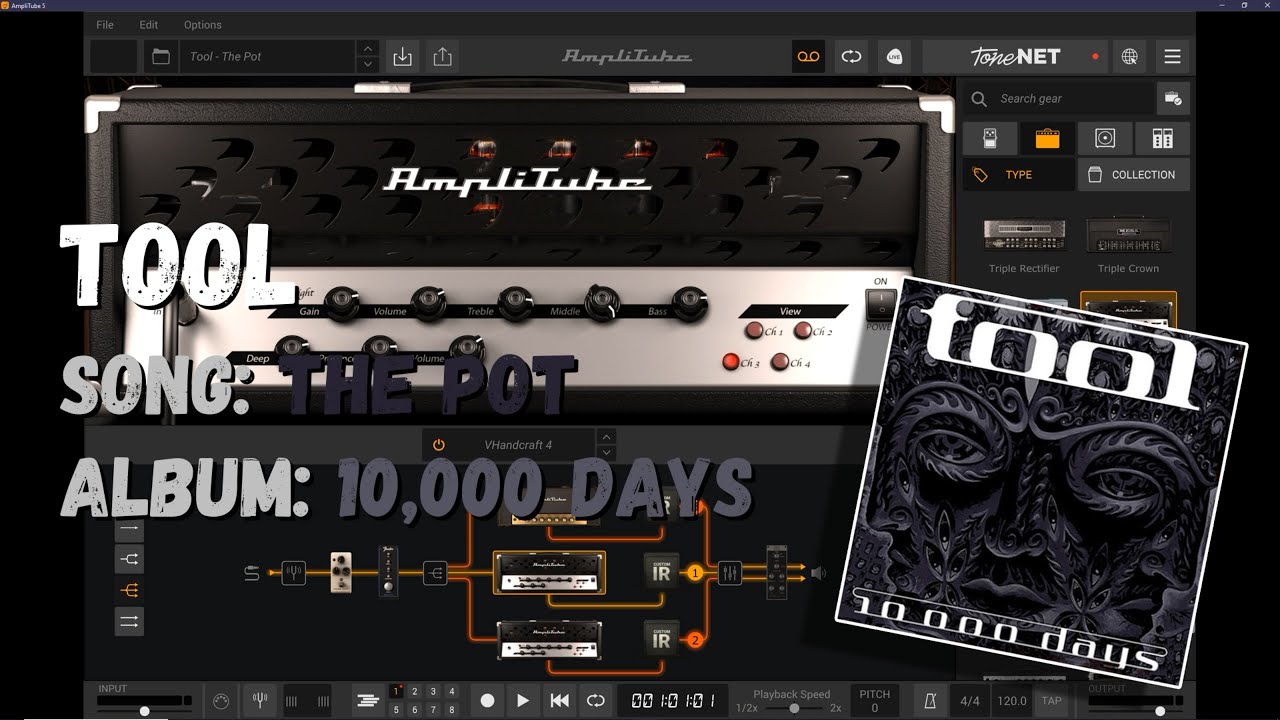
Task: Switch to Live mode icon
Action: coord(894,57)
